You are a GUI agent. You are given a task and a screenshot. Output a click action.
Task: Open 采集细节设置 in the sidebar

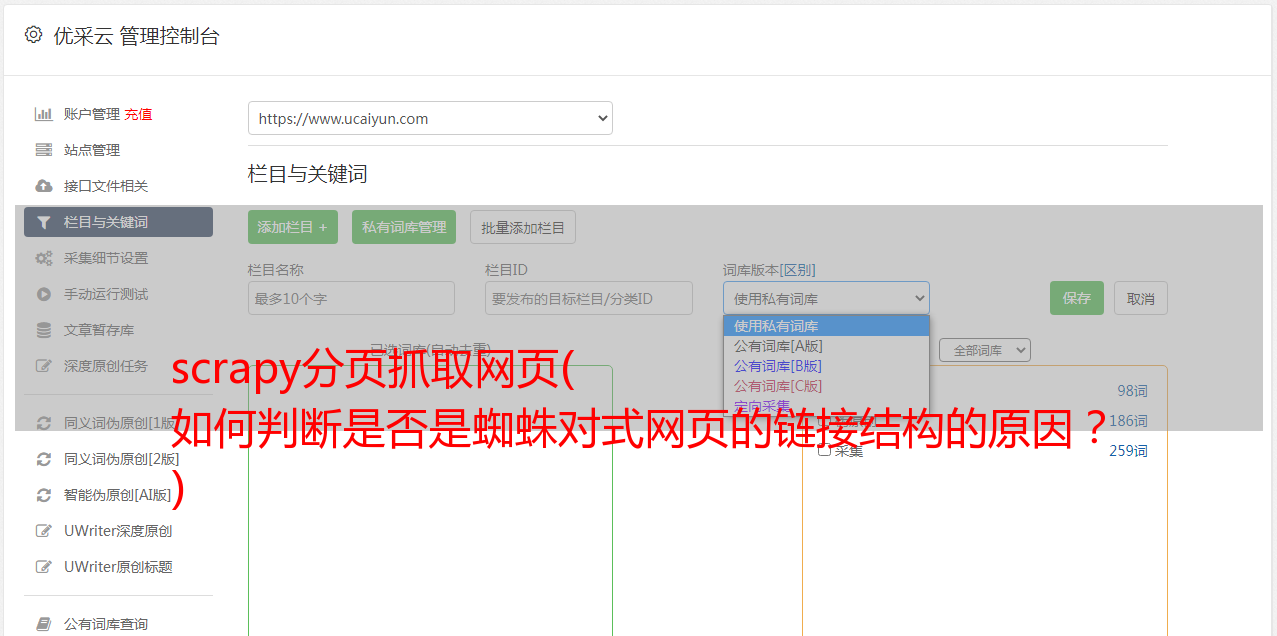pyautogui.click(x=106, y=258)
